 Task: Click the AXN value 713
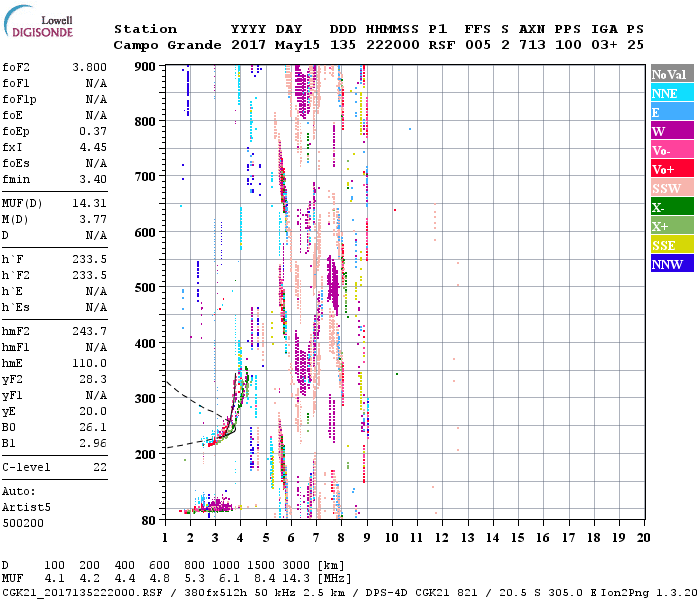click(532, 45)
